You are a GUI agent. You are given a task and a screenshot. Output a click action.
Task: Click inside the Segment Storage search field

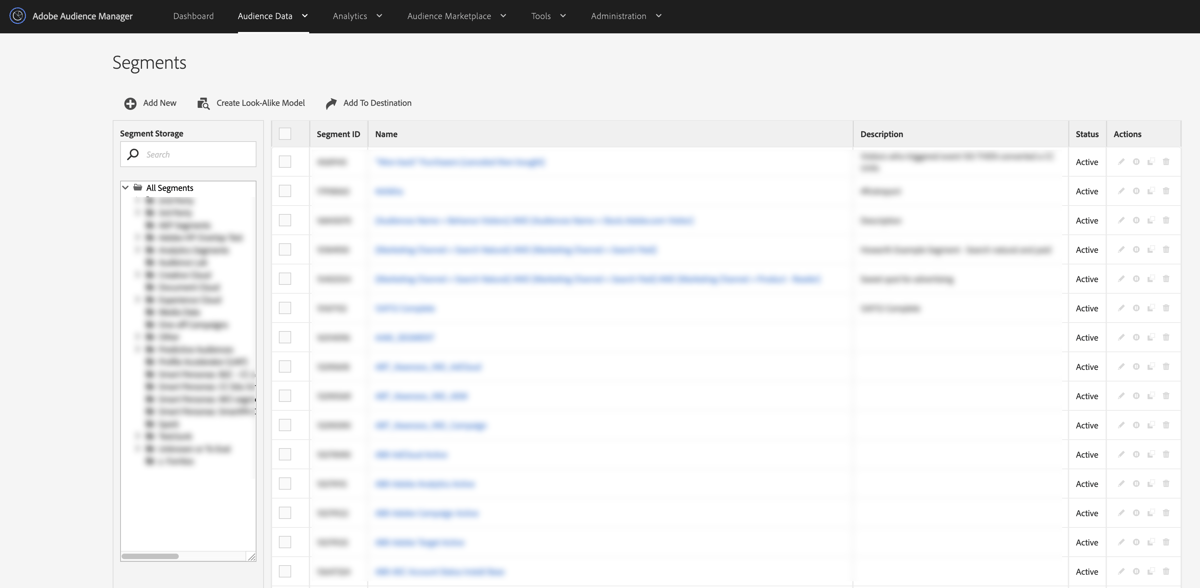pyautogui.click(x=190, y=154)
